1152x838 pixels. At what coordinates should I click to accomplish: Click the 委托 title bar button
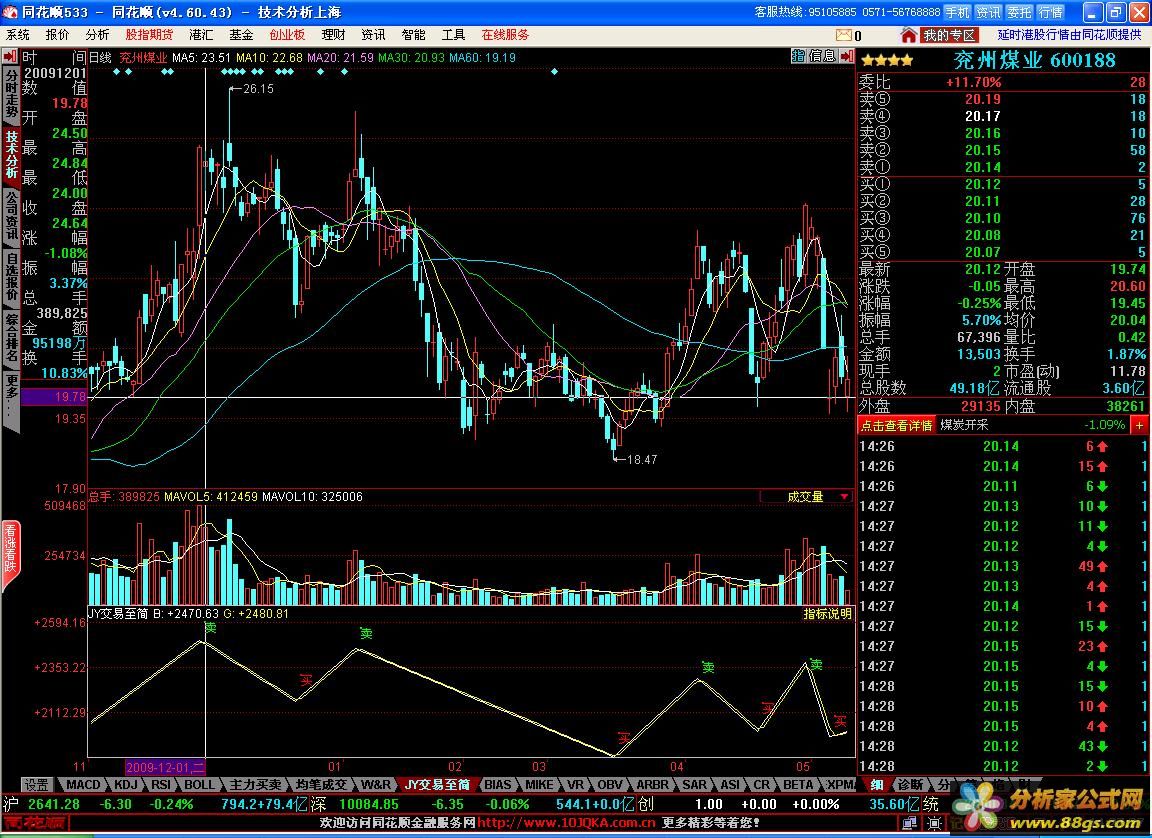point(1019,12)
